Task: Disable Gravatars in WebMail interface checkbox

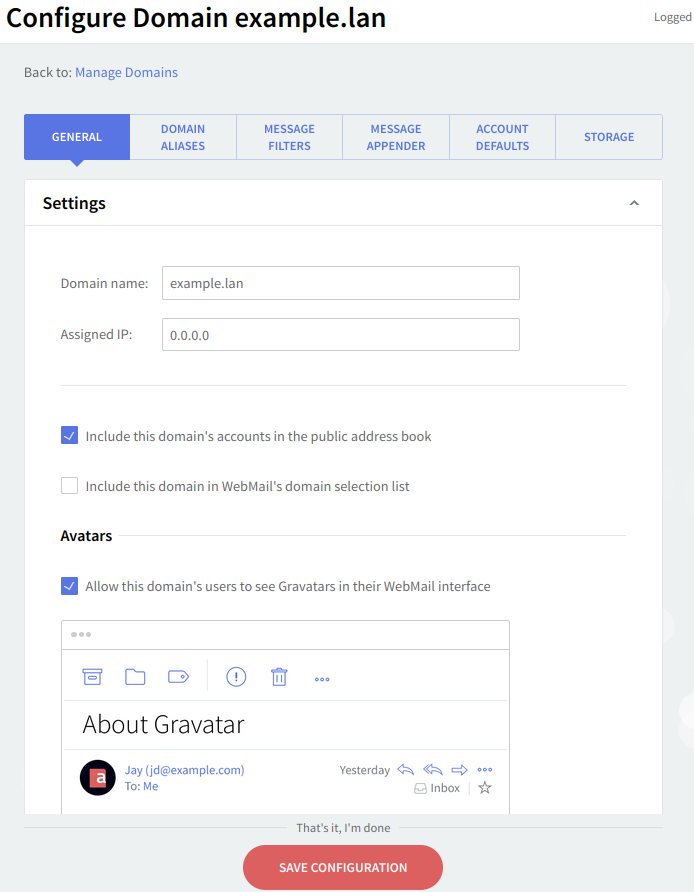Action: point(69,586)
